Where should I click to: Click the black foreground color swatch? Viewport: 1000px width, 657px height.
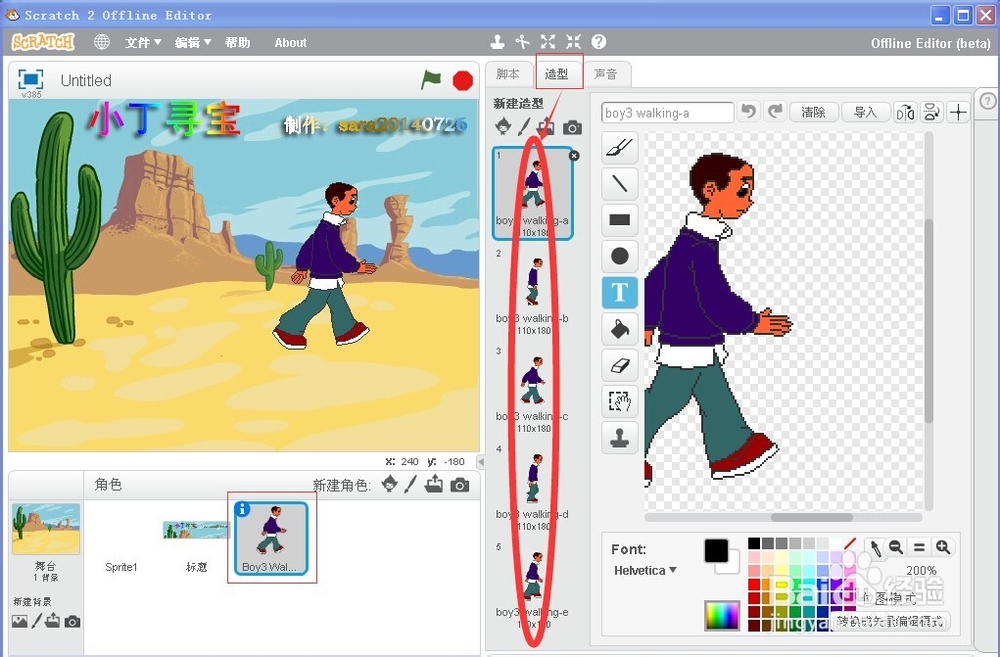[716, 550]
